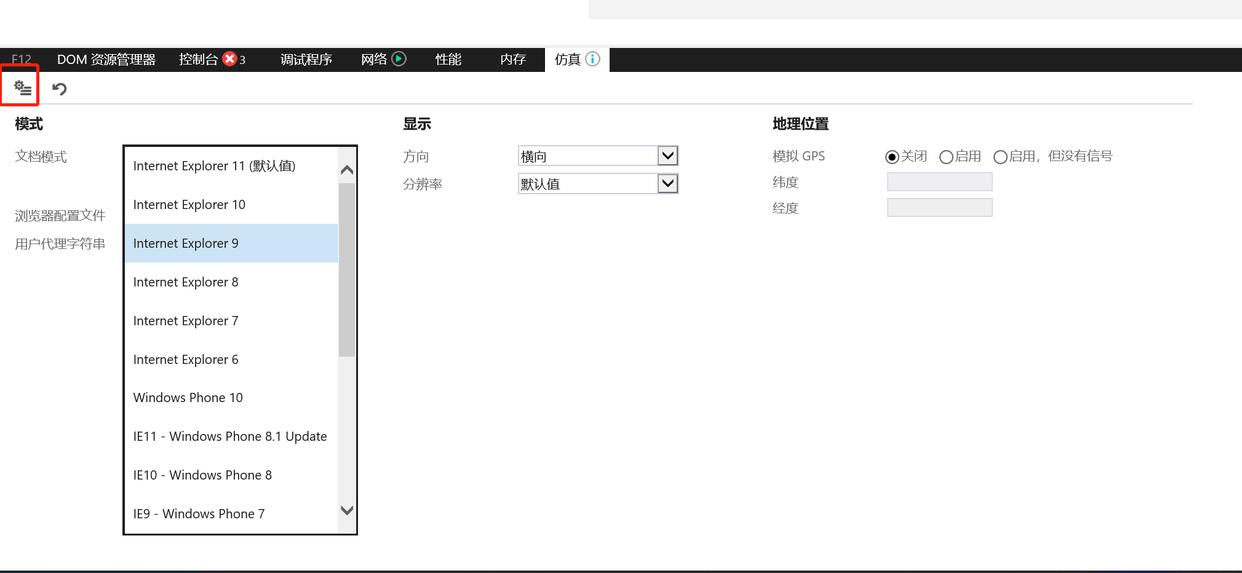Open the 调试程序 tab
This screenshot has height=573, width=1242.
(306, 60)
